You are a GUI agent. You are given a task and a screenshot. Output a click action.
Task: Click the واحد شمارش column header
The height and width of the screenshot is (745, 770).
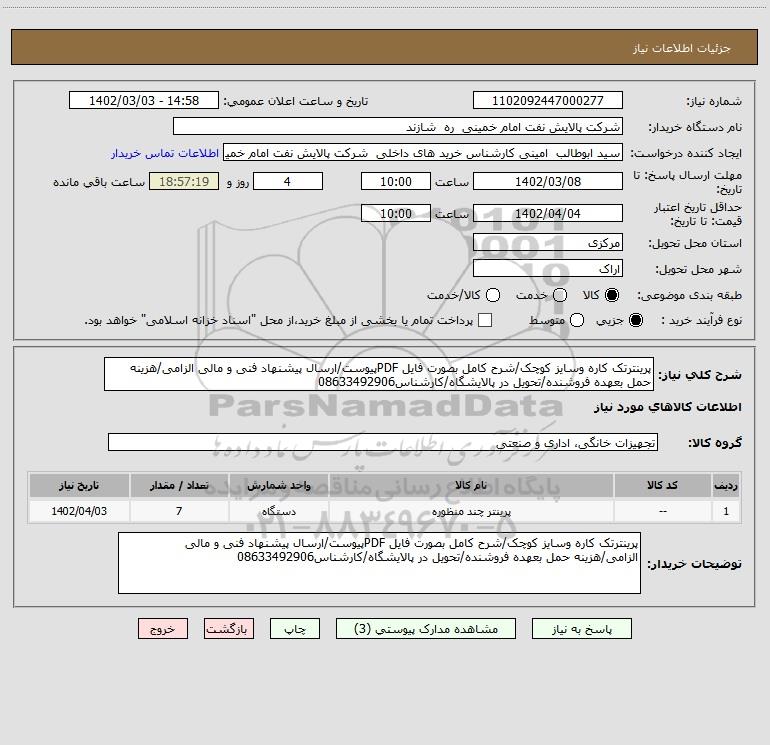point(278,485)
